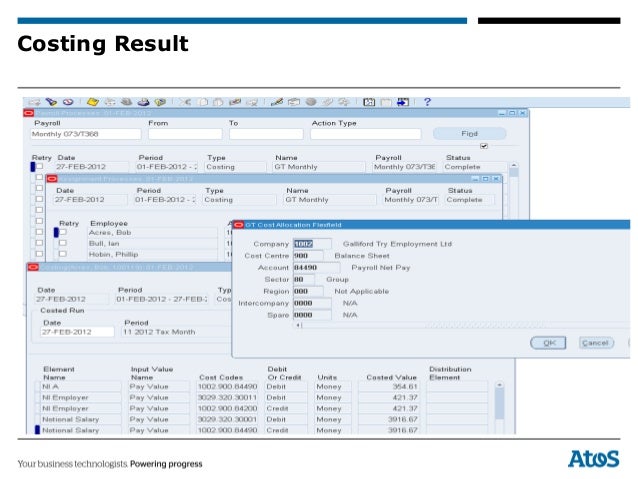Click the Oracle icon on GT Cost Allocation Flexfield title
This screenshot has height=479, width=638.
point(238,225)
